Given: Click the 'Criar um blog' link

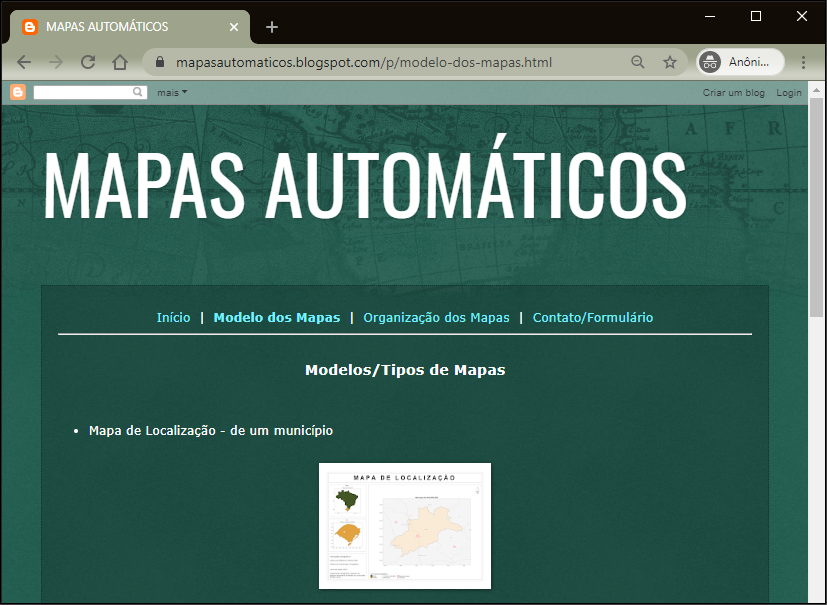Looking at the screenshot, I should pyautogui.click(x=733, y=92).
